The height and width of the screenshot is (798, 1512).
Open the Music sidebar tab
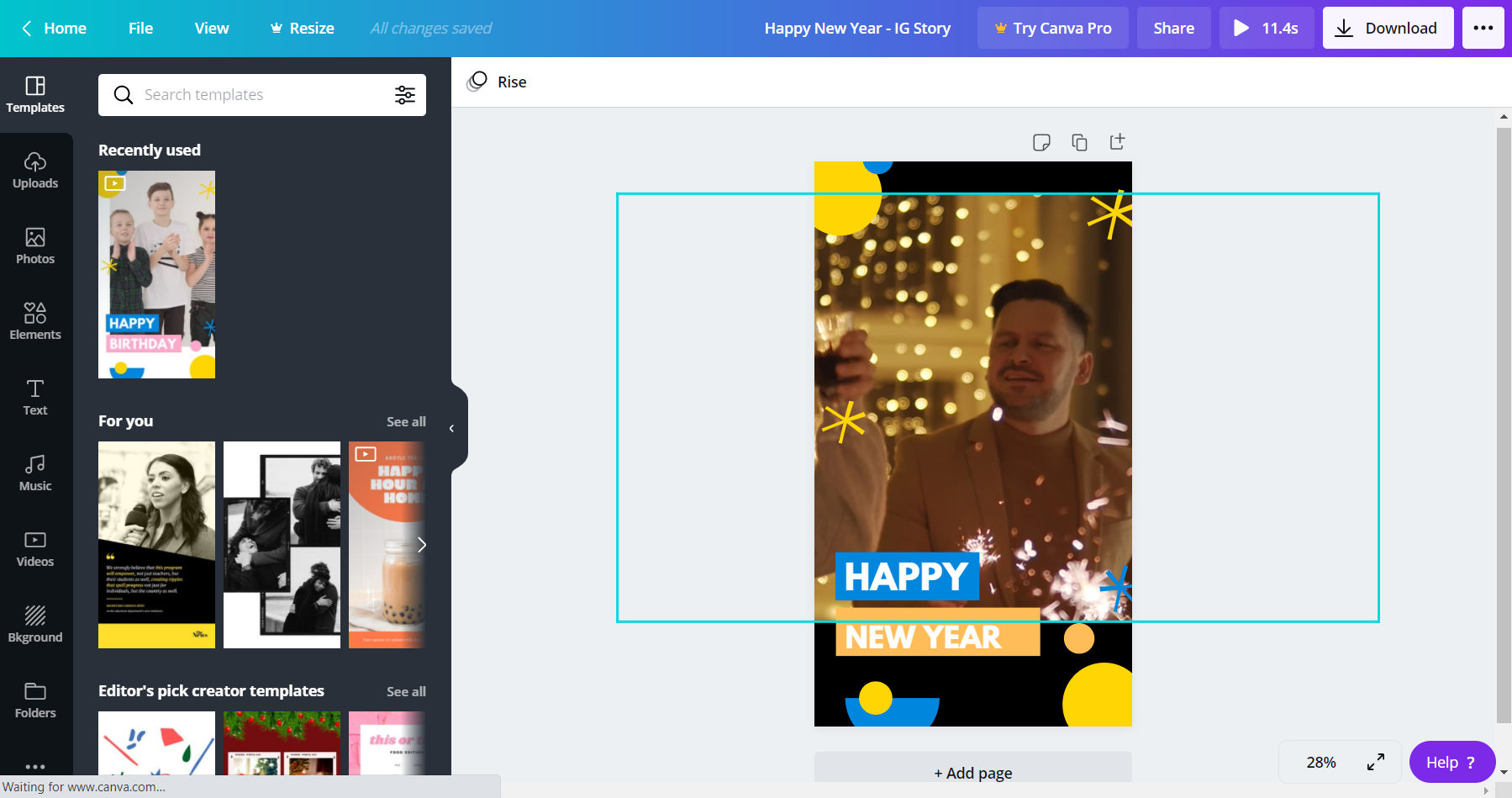click(x=35, y=473)
